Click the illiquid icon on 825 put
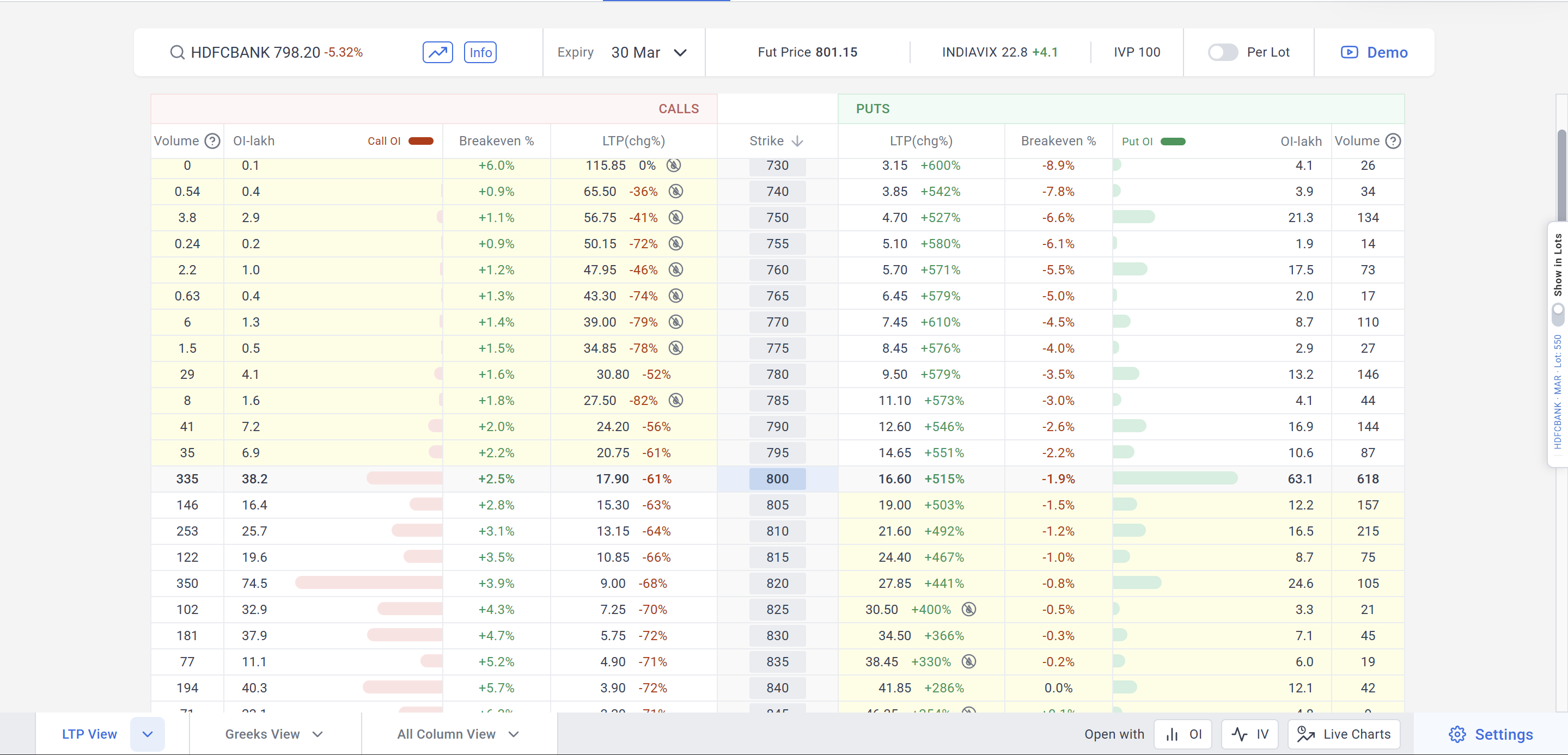This screenshot has width=1568, height=755. [968, 609]
